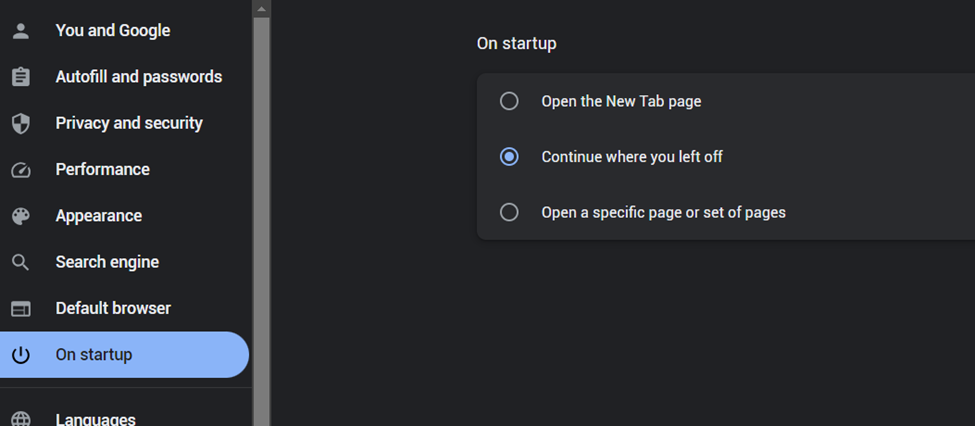Click the person icon beside You and Google
The image size is (975, 426).
tap(20, 31)
